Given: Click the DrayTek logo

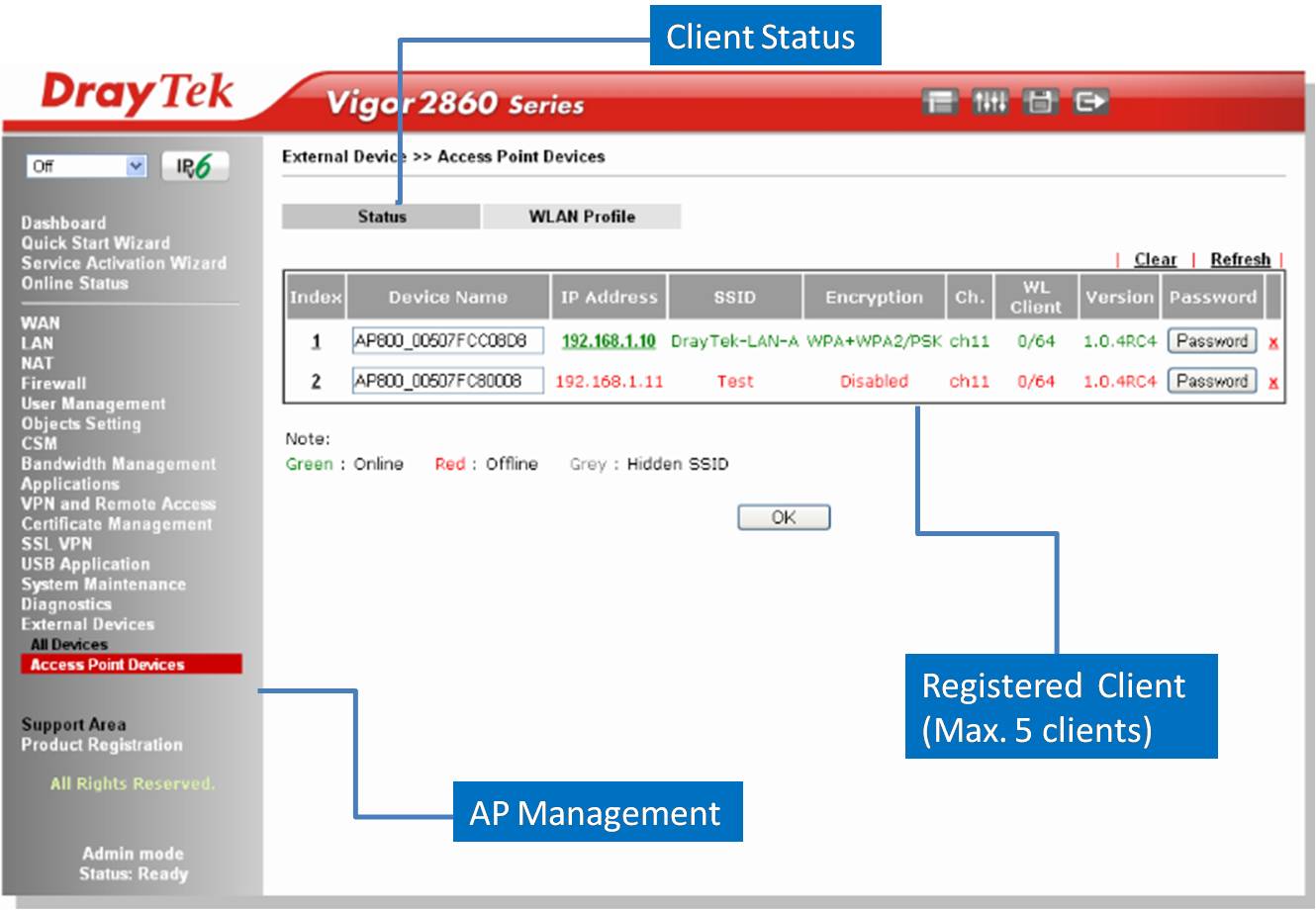Looking at the screenshot, I should point(137,94).
